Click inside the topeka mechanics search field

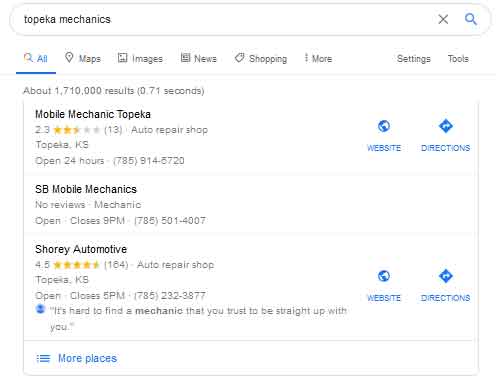pos(227,19)
